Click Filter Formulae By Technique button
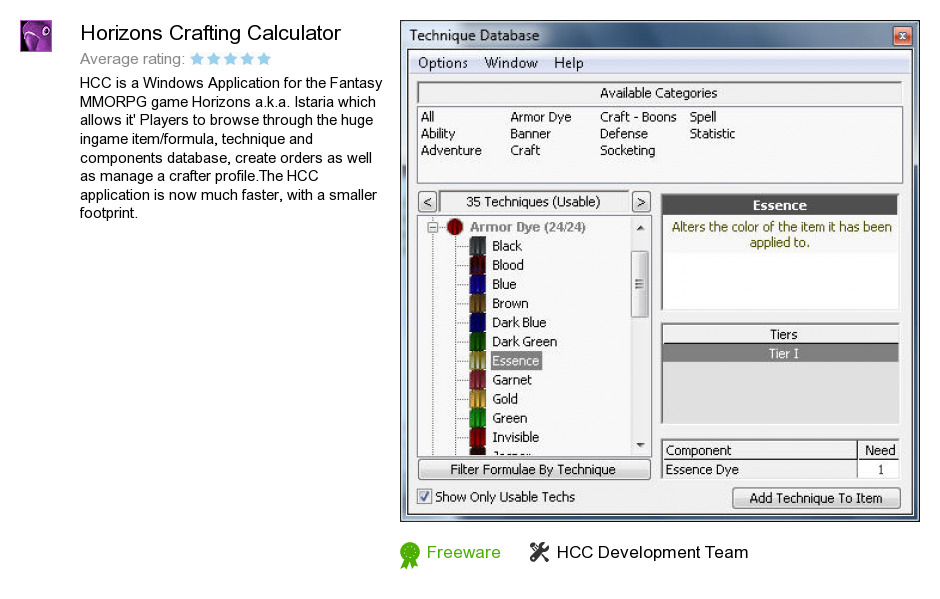This screenshot has width=940, height=599. coord(534,469)
